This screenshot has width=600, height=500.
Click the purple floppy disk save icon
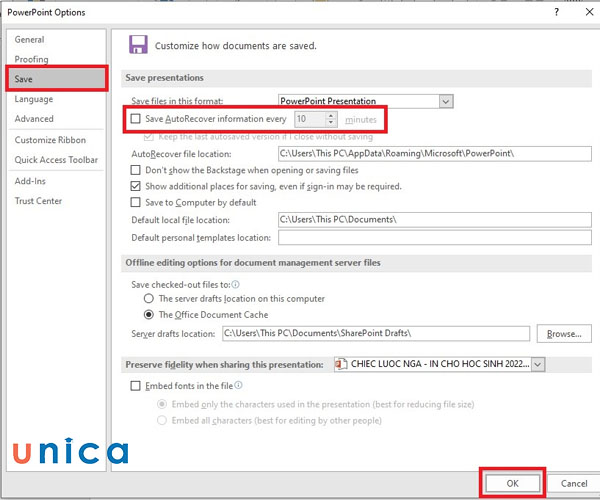click(138, 44)
